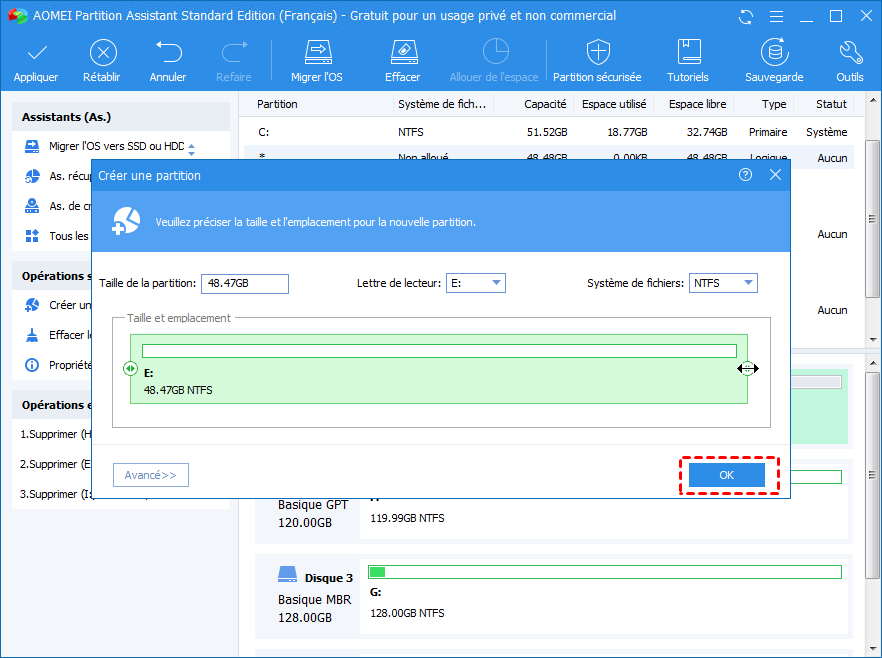The height and width of the screenshot is (658, 882).
Task: Open Partition sécurisée shield icon
Action: (x=598, y=53)
